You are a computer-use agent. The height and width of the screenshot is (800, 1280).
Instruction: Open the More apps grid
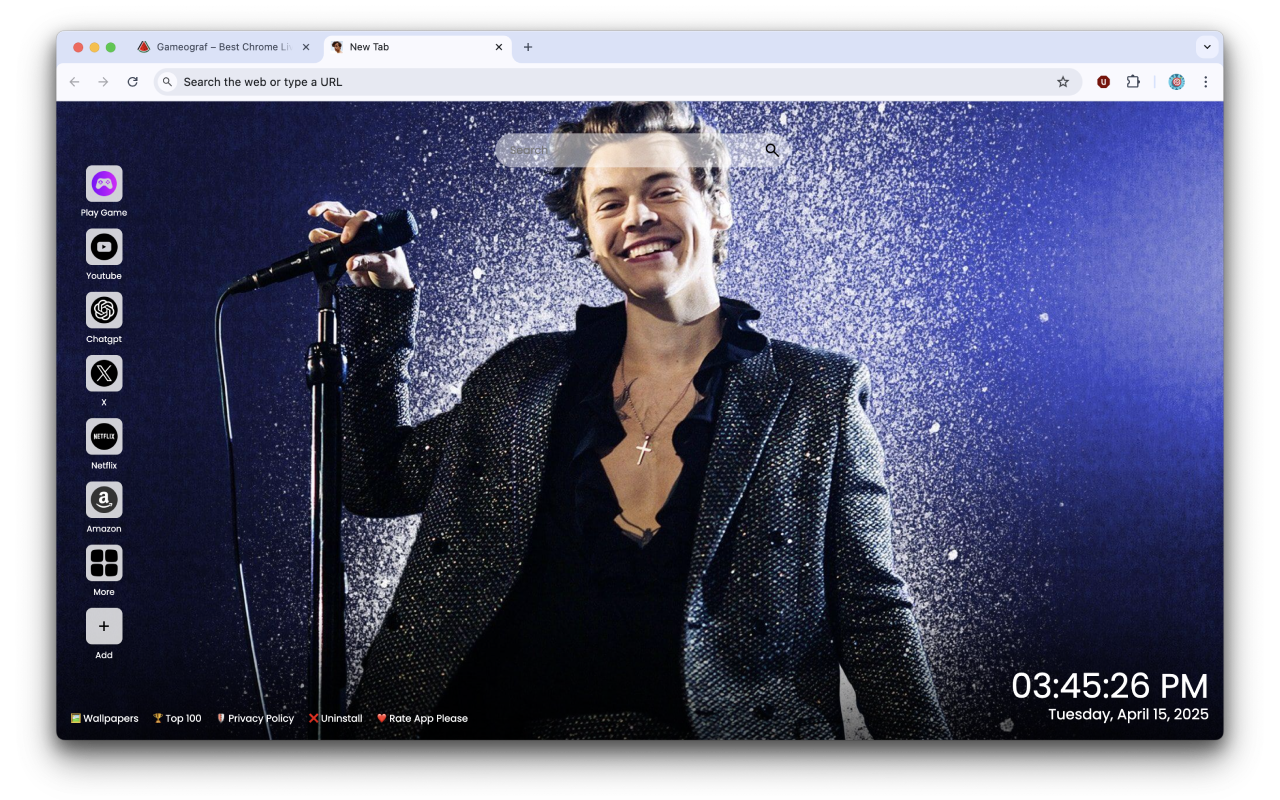[104, 563]
